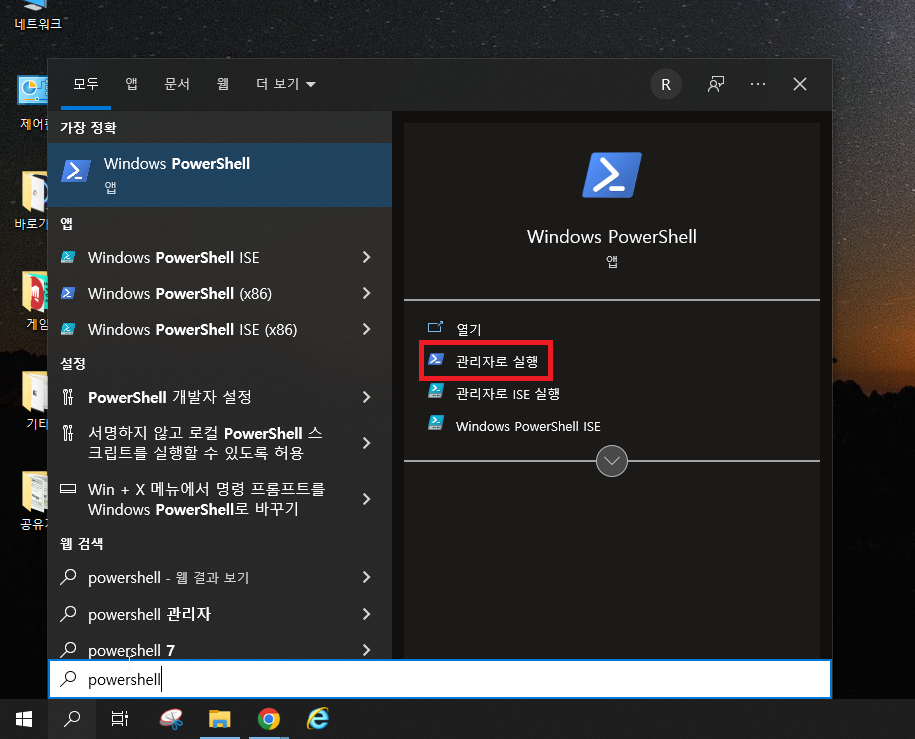Open Task View on the taskbar
Viewport: 915px width, 739px height.
(120, 719)
